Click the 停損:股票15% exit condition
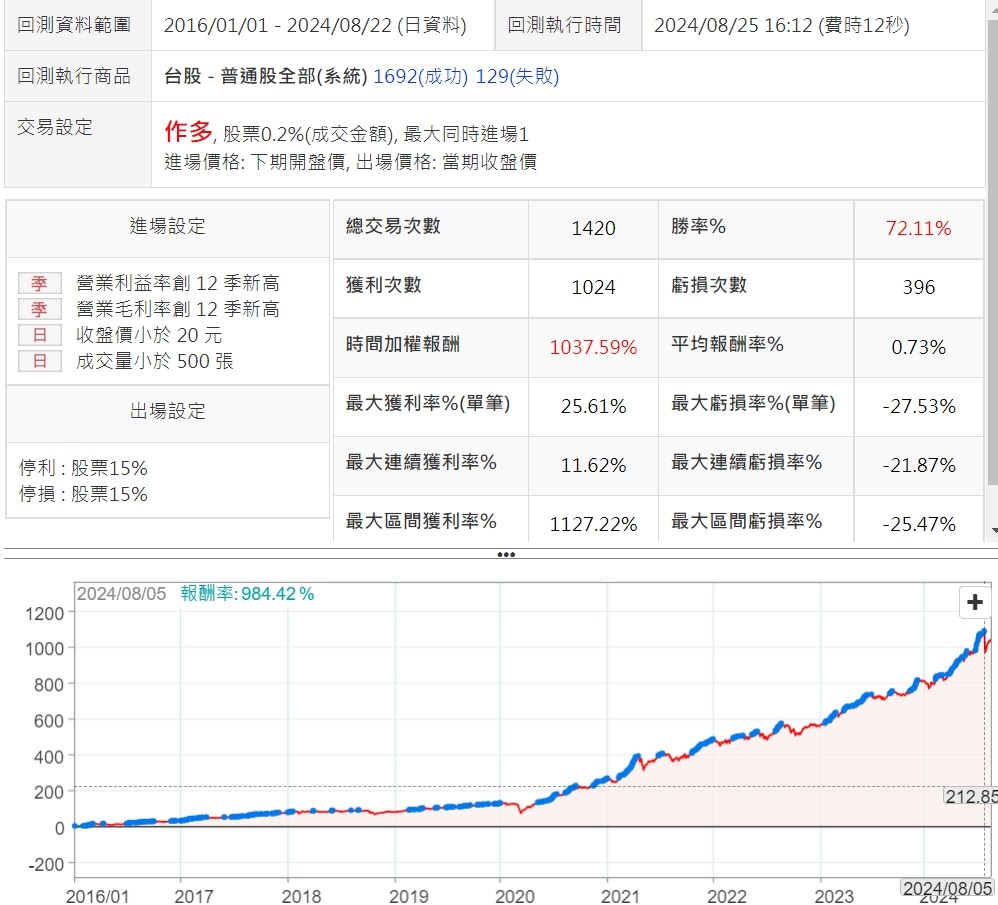The height and width of the screenshot is (905, 998). (84, 494)
